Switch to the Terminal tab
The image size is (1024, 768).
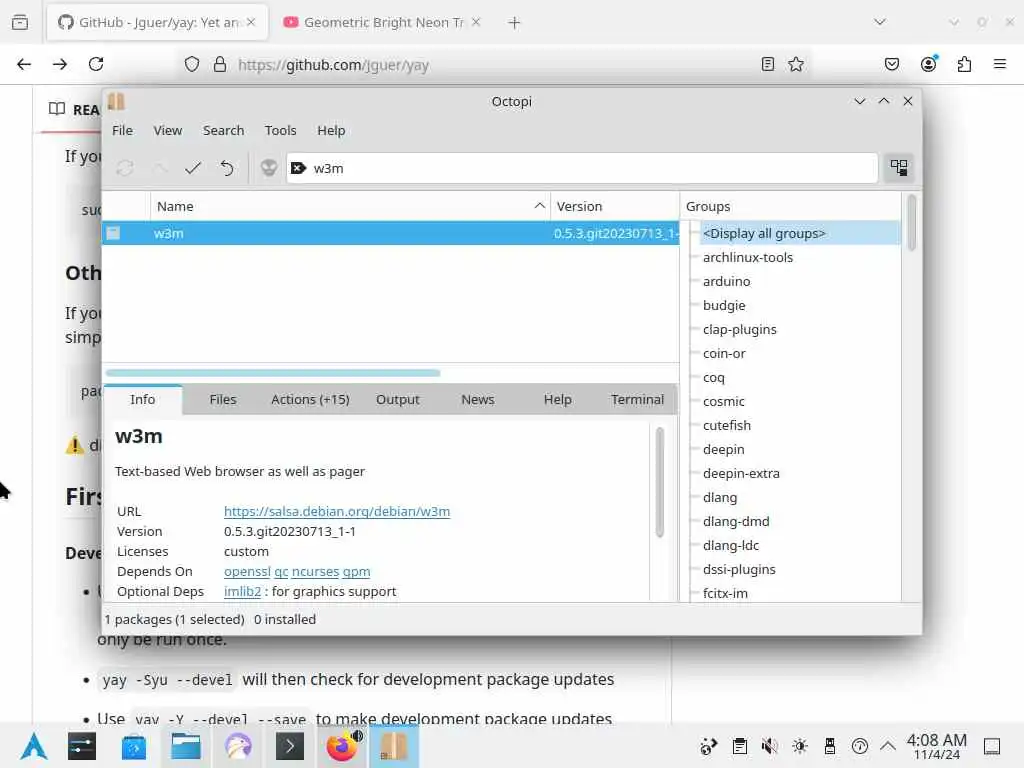(637, 400)
